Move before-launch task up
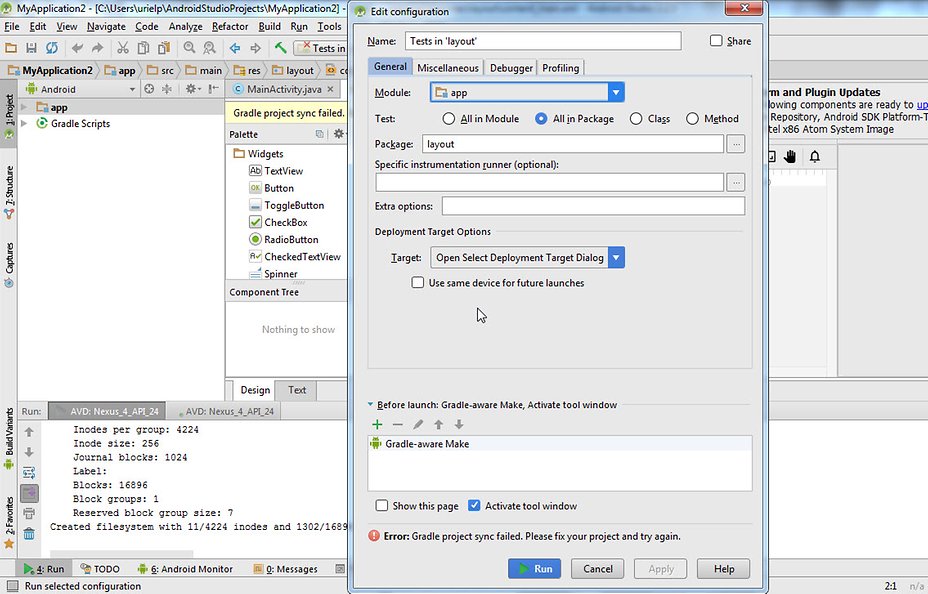 439,424
